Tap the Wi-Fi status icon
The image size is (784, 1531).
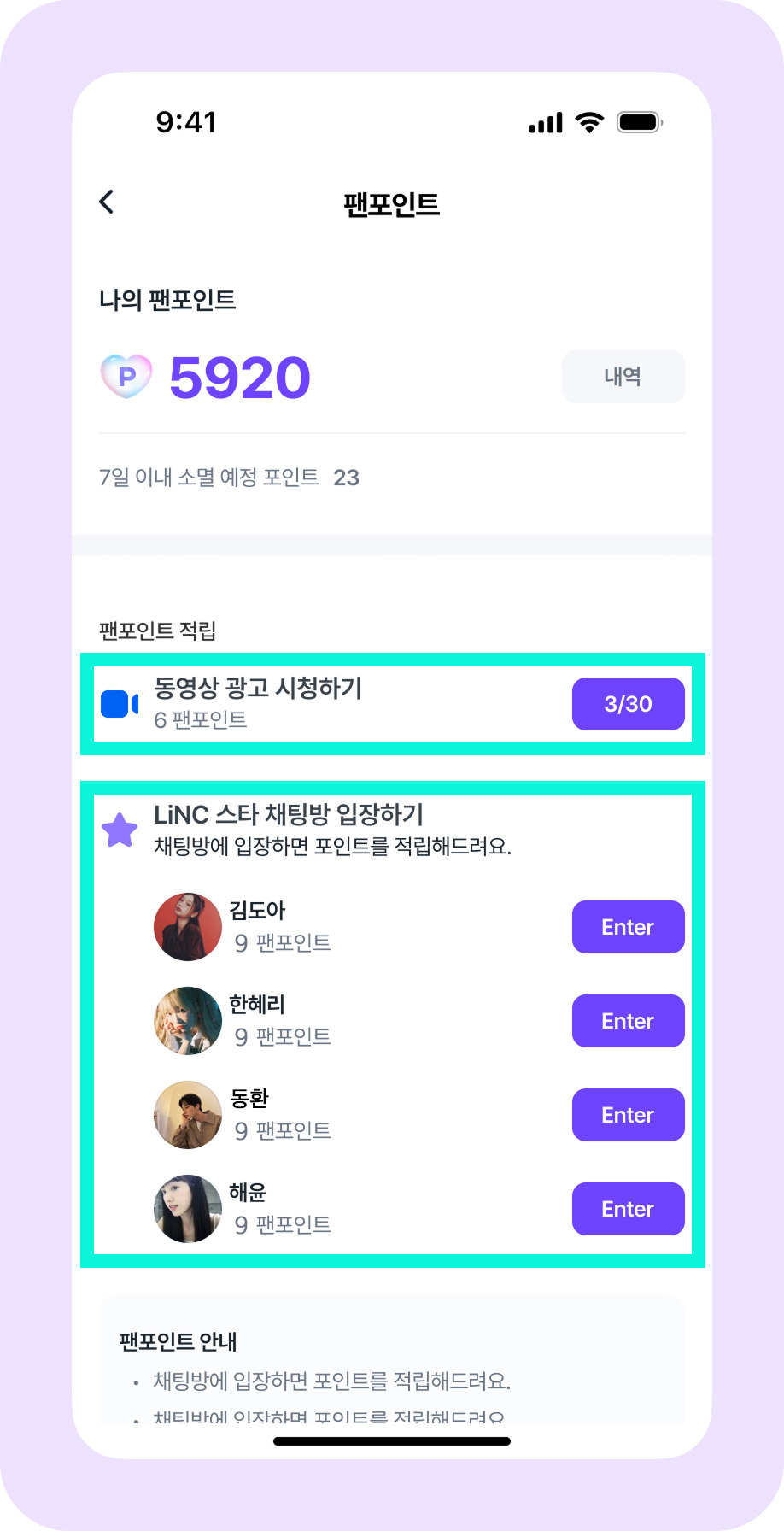589,122
